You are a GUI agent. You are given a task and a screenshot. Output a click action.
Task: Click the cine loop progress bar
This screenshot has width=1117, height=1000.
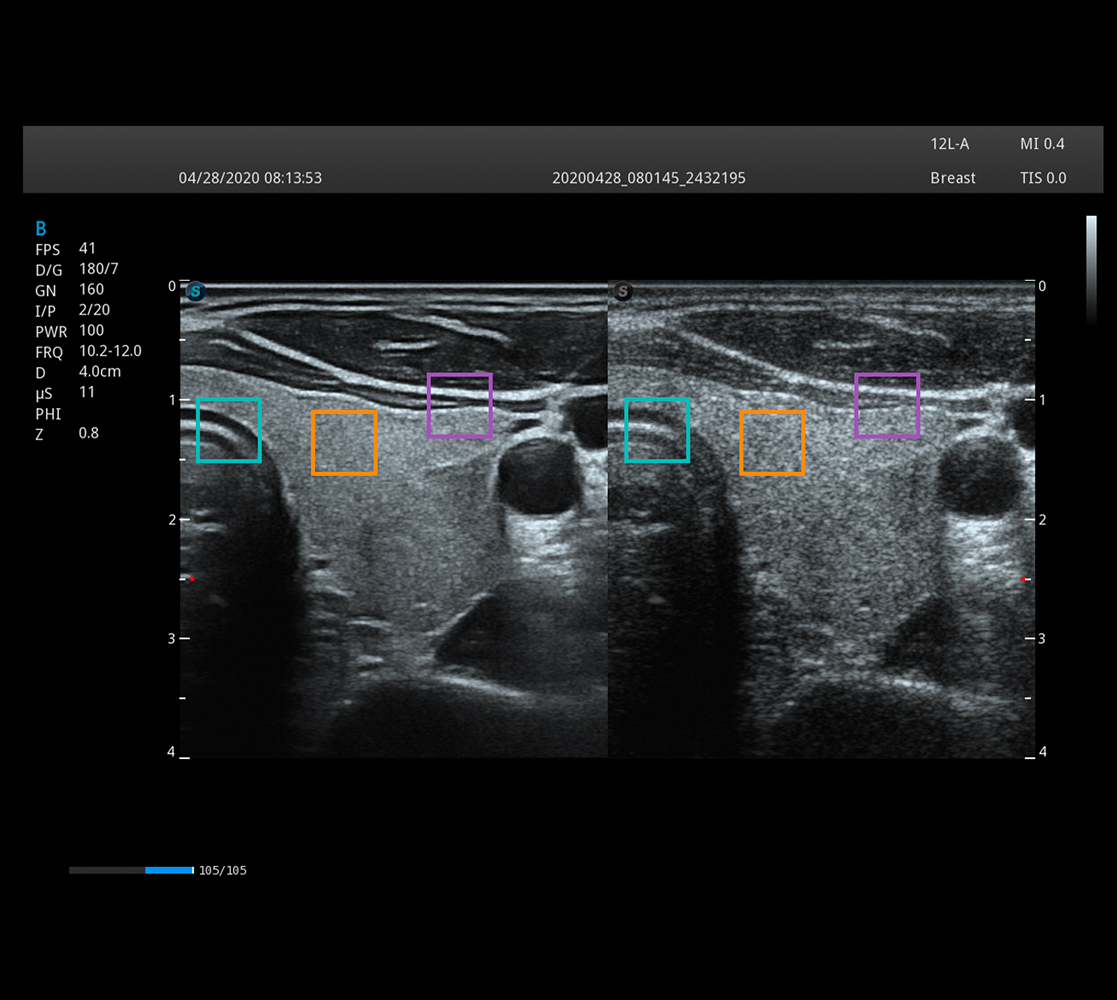click(x=131, y=870)
